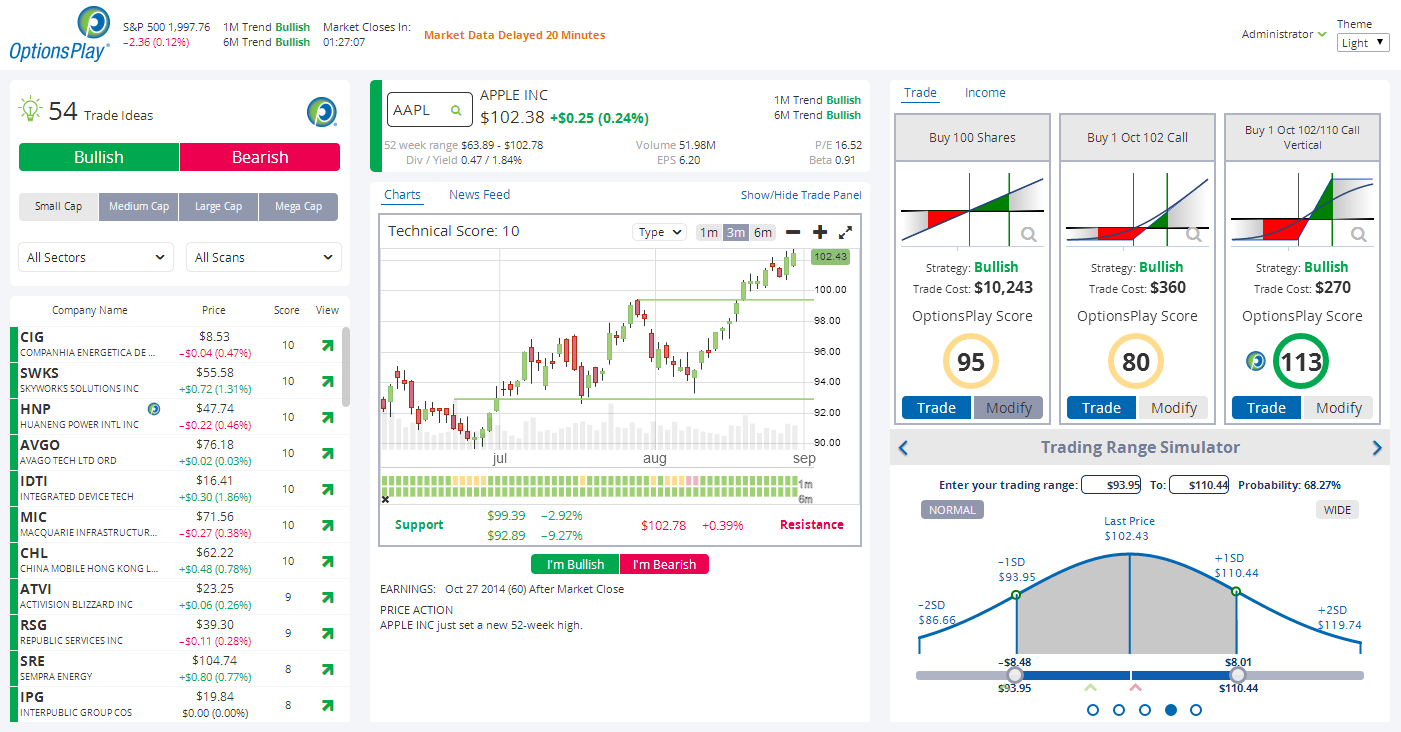Viewport: 1401px width, 732px height.
Task: Open IDTI view arrow
Action: [327, 489]
